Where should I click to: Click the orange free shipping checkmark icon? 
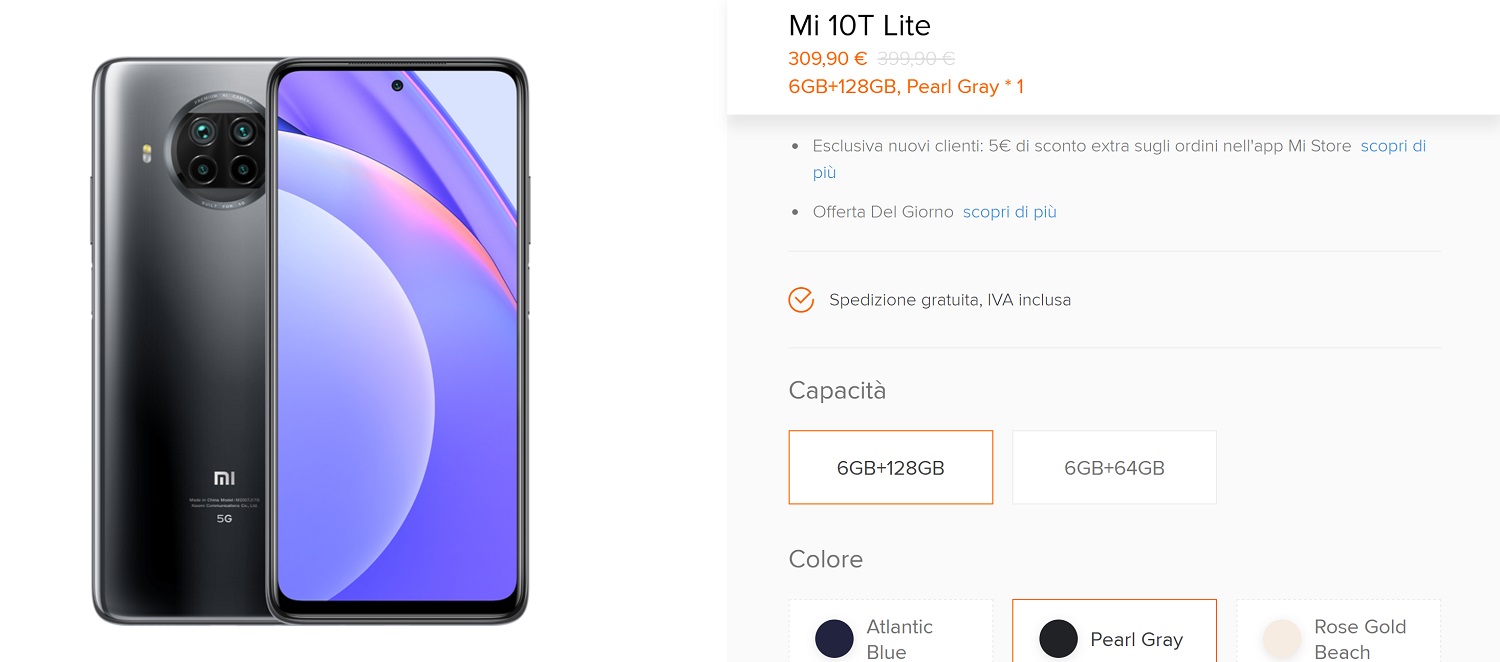click(801, 300)
